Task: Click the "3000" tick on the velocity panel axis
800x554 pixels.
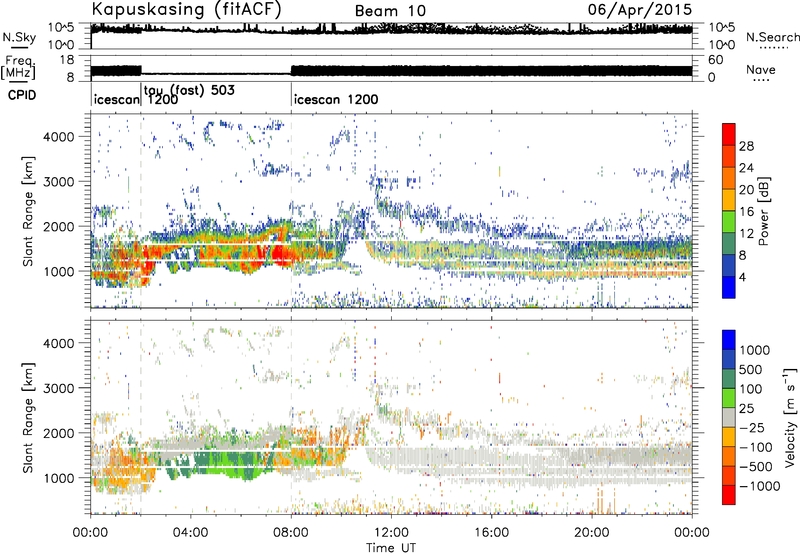Action: [58, 388]
